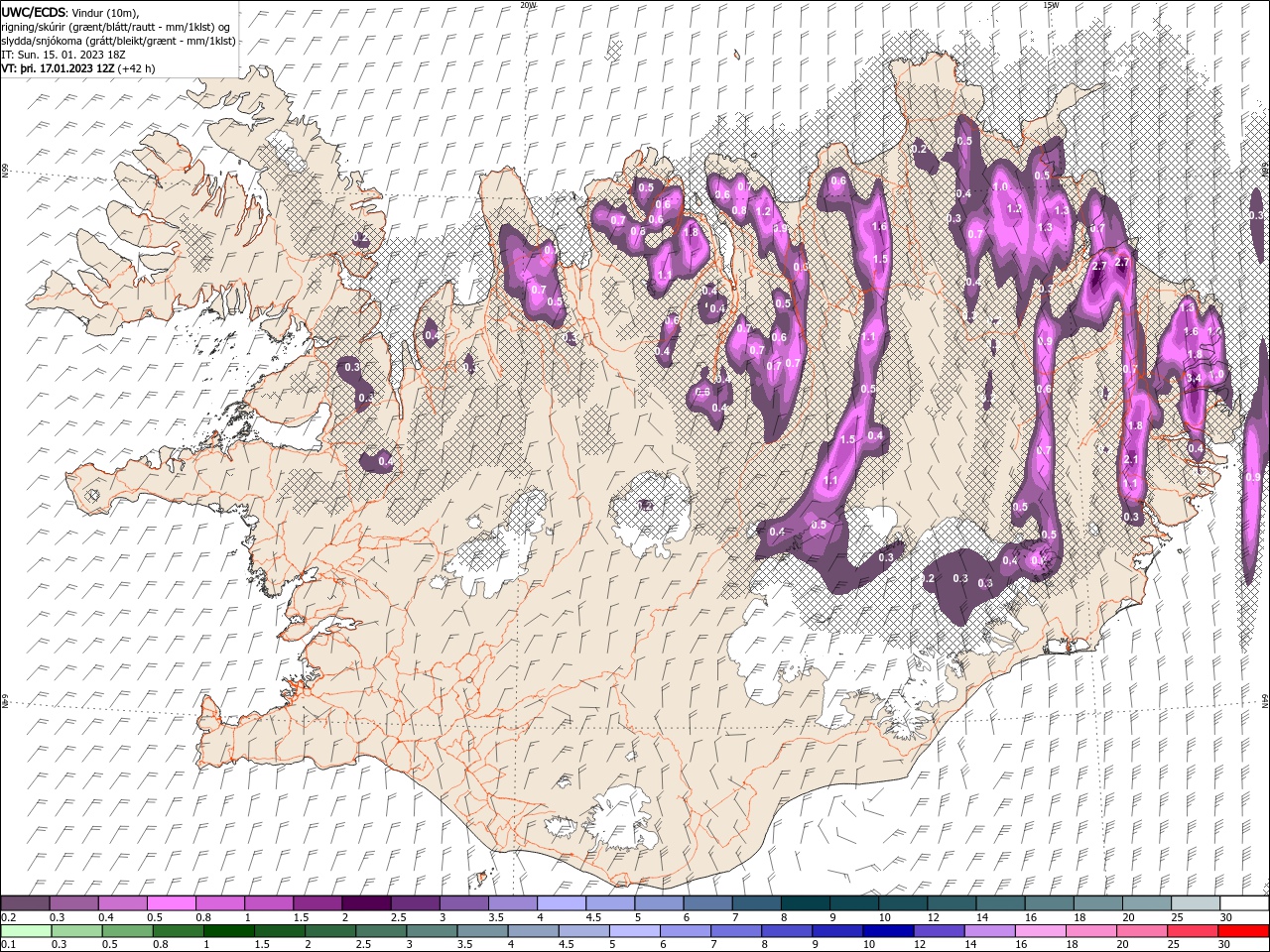The width and height of the screenshot is (1270, 952).
Task: Click the snow legend swatch labeled 0.2
Action: [25, 903]
